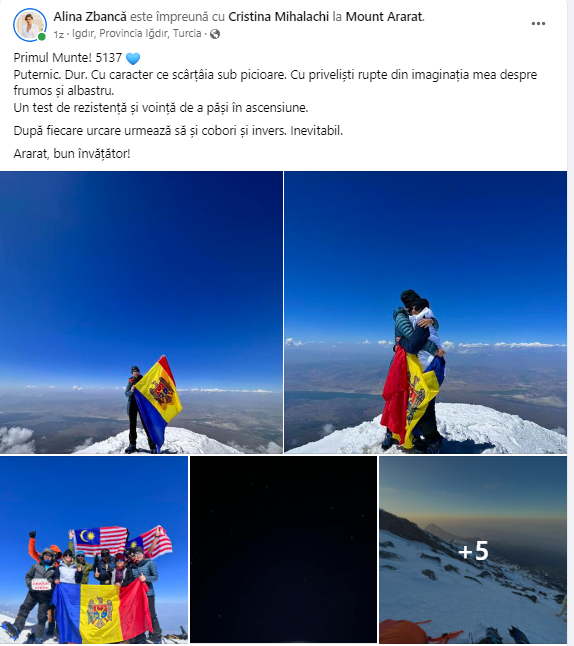Screen dimensions: 574x646
Task: Click the 'Primul Munte! 5137' text line
Action: [x=68, y=58]
